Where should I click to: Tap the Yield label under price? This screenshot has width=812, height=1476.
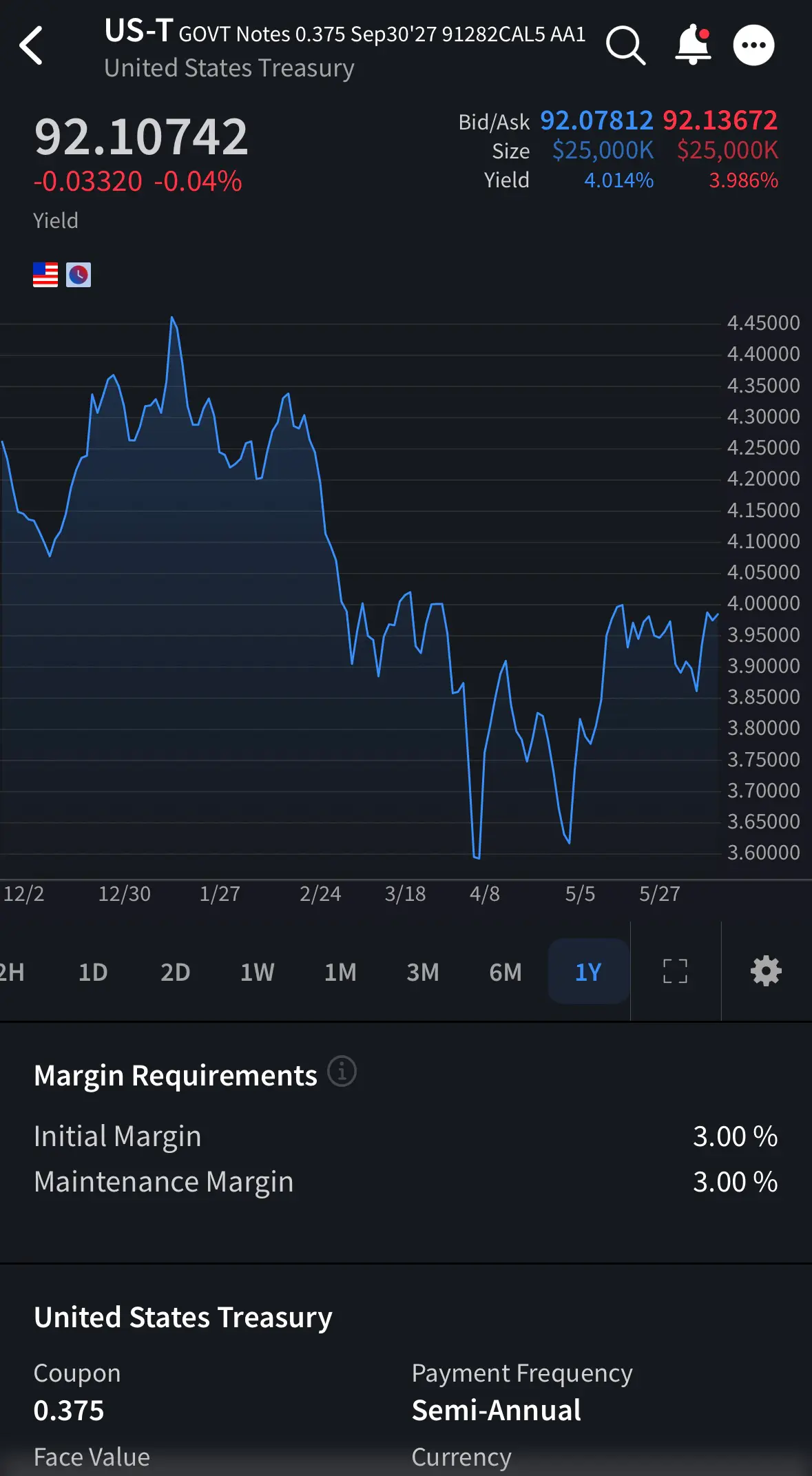56,220
